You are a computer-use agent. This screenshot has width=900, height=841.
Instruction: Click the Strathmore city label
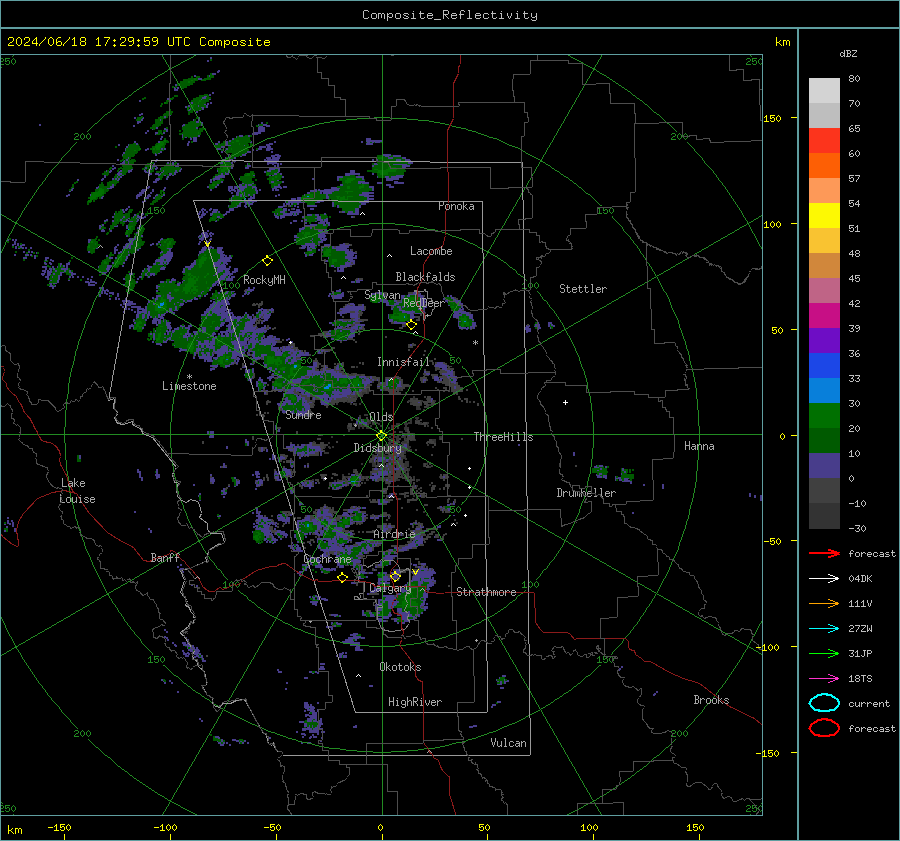coord(486,592)
